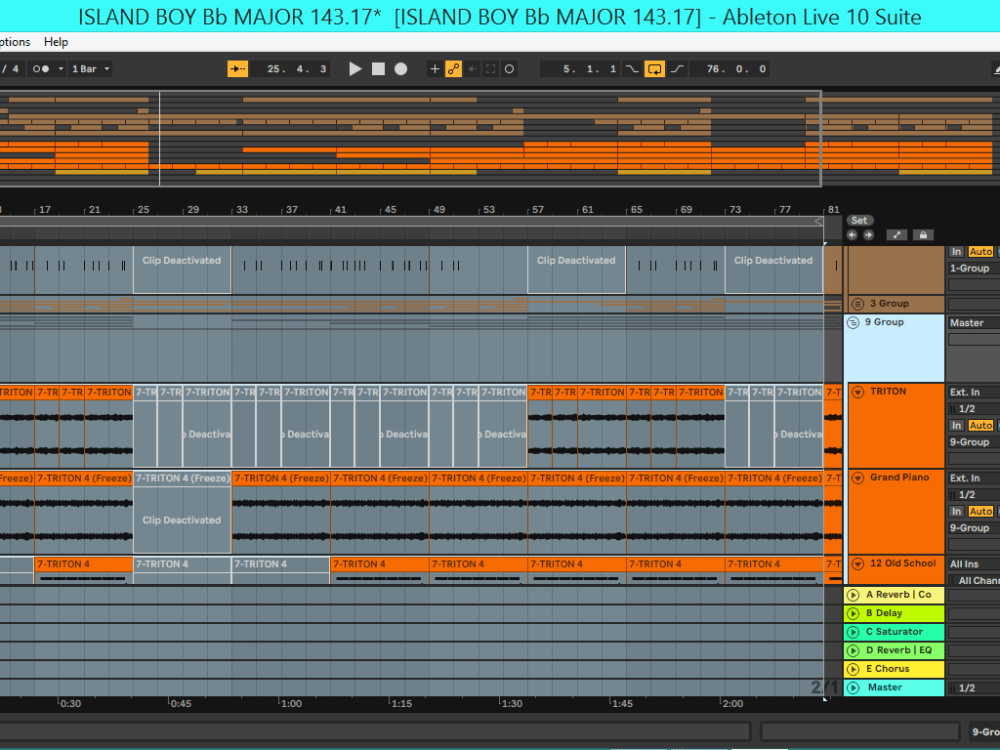Jump to the previous locator arrow
This screenshot has height=750, width=1000.
[x=851, y=235]
